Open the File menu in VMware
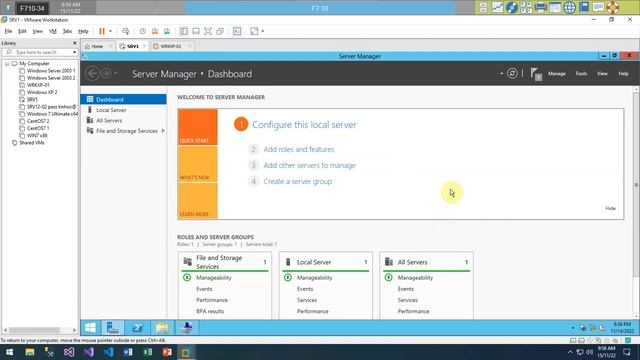640x360 pixels. [x=8, y=31]
